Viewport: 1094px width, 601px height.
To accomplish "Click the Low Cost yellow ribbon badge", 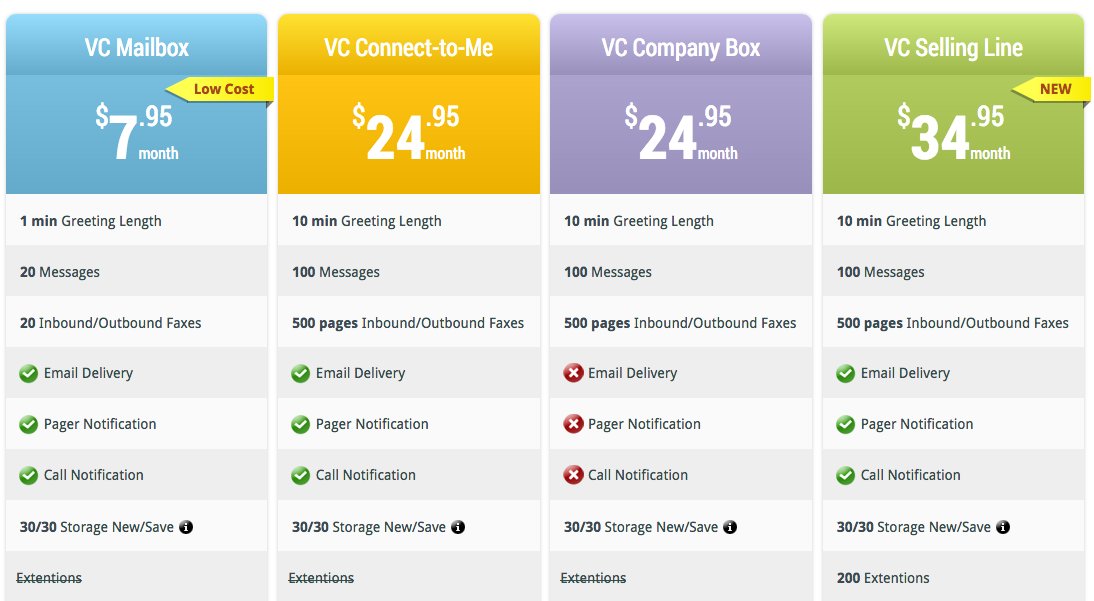I will click(x=220, y=89).
